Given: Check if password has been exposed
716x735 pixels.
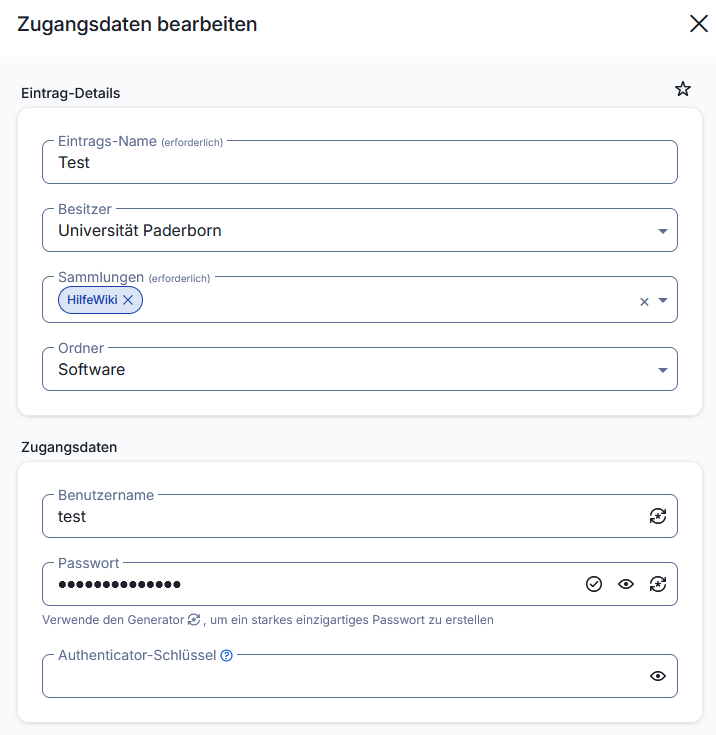Looking at the screenshot, I should pyautogui.click(x=594, y=584).
